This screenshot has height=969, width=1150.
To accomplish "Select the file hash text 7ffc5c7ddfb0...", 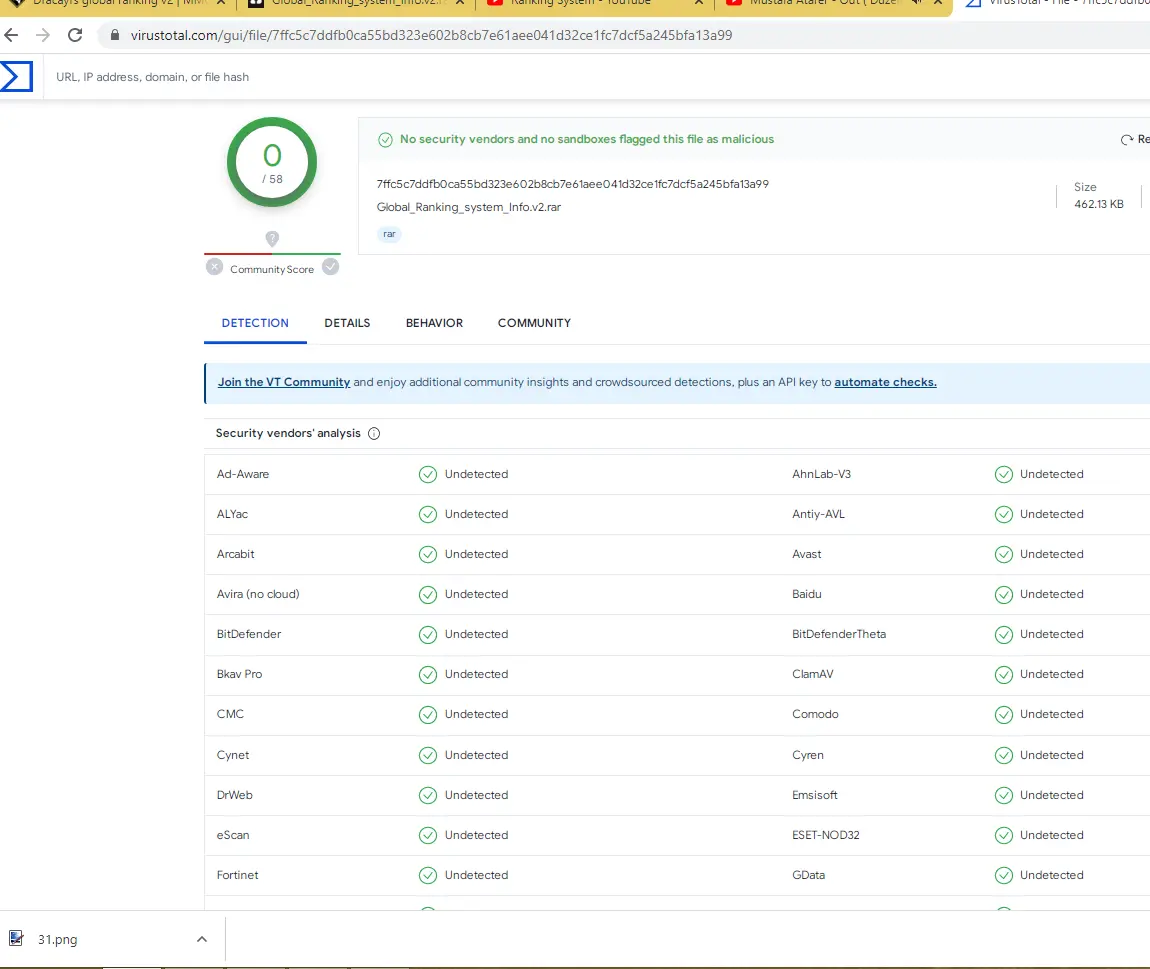I will [x=572, y=184].
